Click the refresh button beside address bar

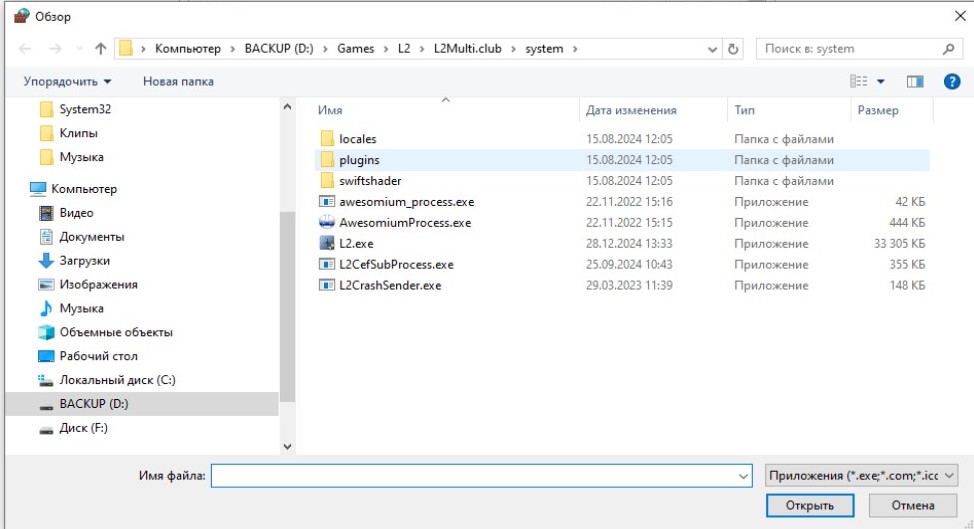(x=734, y=49)
